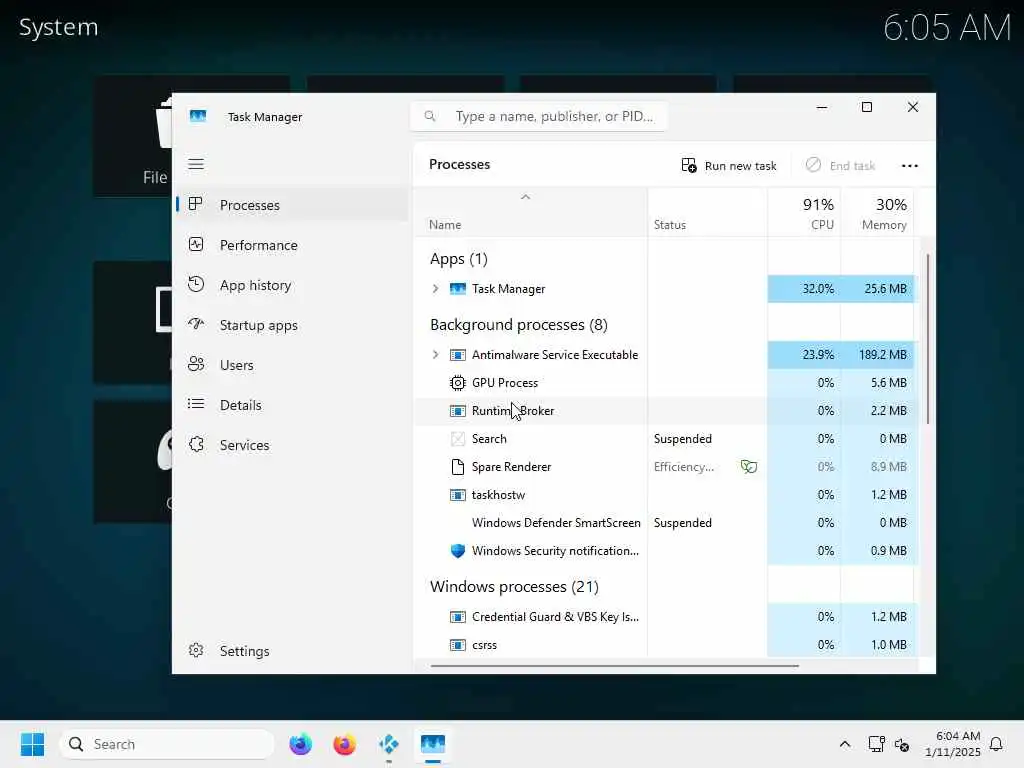Click the Apps (1) group header
The image size is (1024, 768).
[x=458, y=259]
